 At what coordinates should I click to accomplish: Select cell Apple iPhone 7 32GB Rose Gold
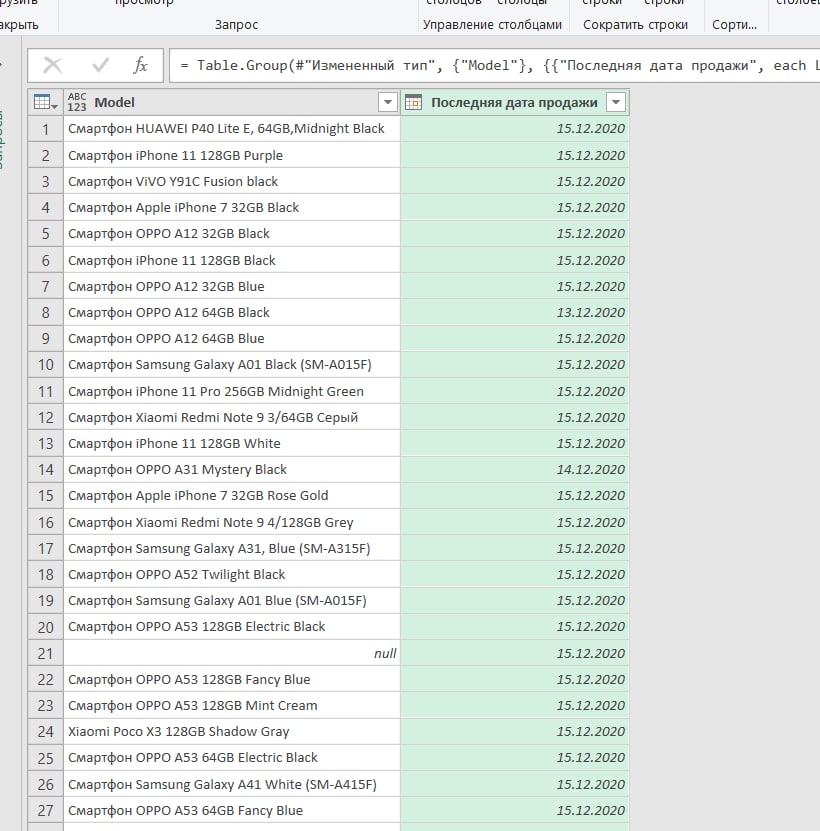click(232, 496)
